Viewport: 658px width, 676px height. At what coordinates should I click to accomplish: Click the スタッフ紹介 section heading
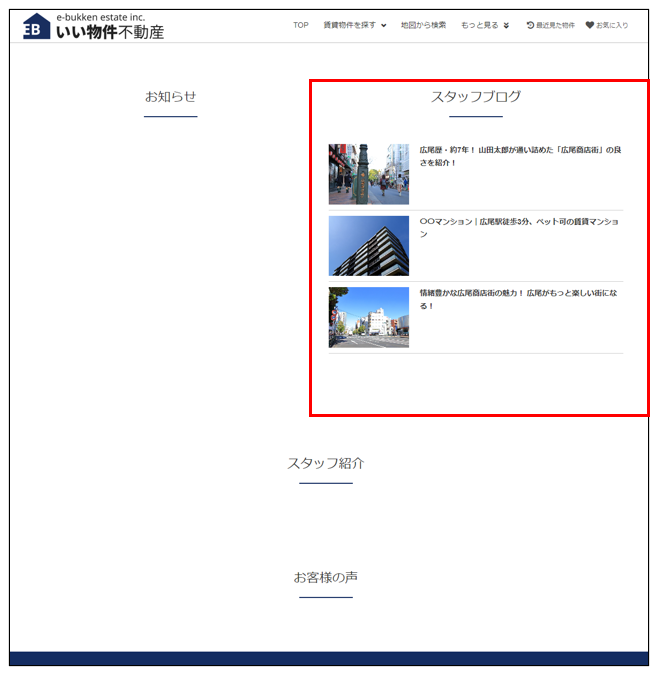[326, 463]
